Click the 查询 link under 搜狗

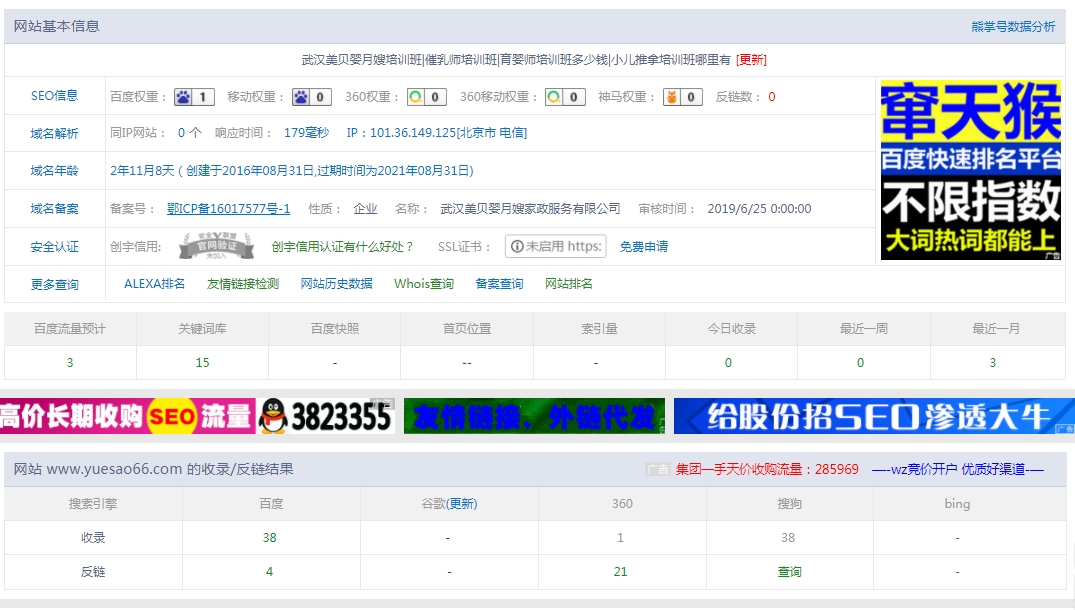click(x=789, y=572)
